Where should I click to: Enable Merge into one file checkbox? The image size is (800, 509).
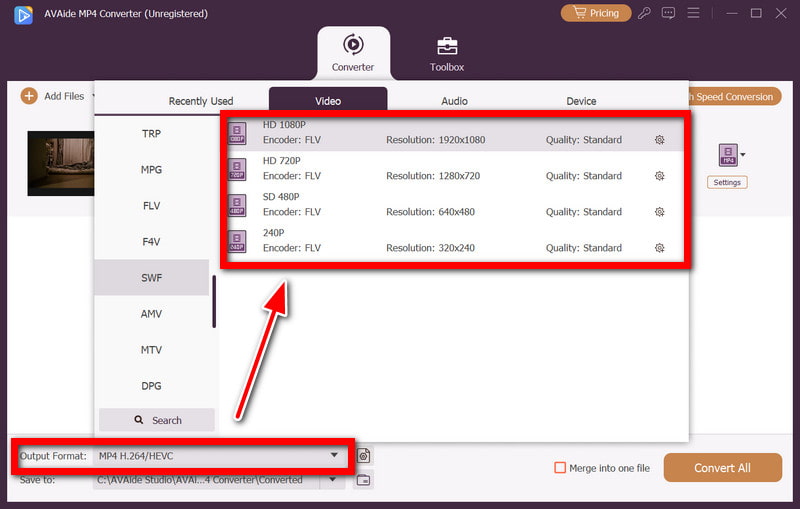coord(560,468)
